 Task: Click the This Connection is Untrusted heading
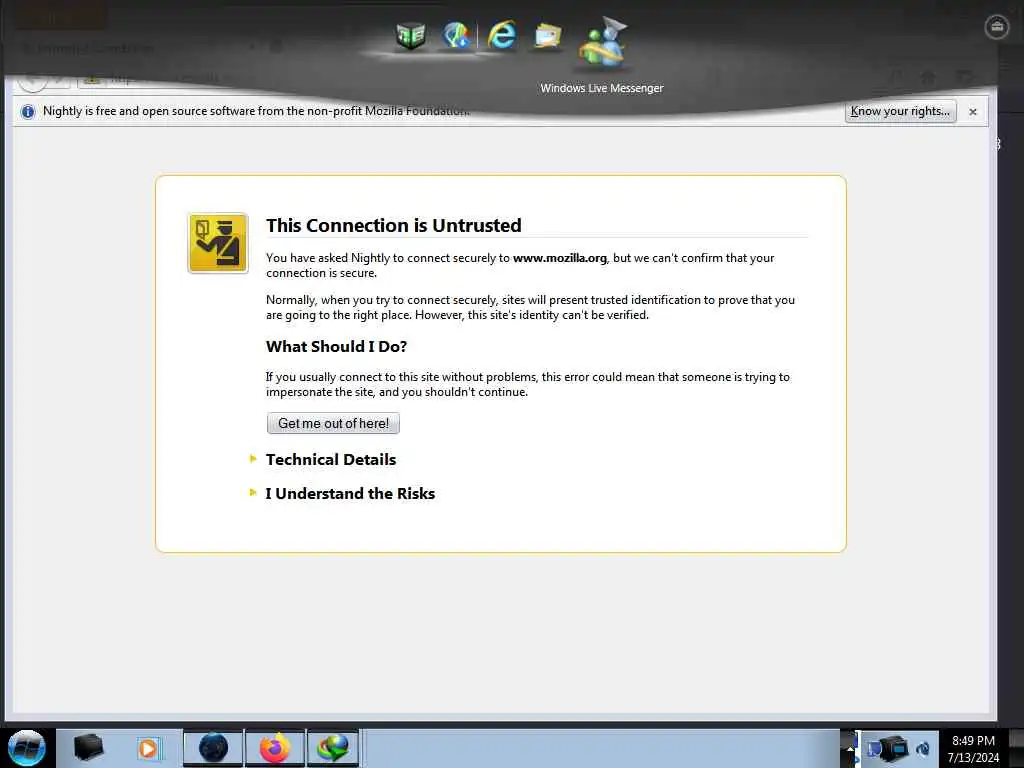point(394,225)
